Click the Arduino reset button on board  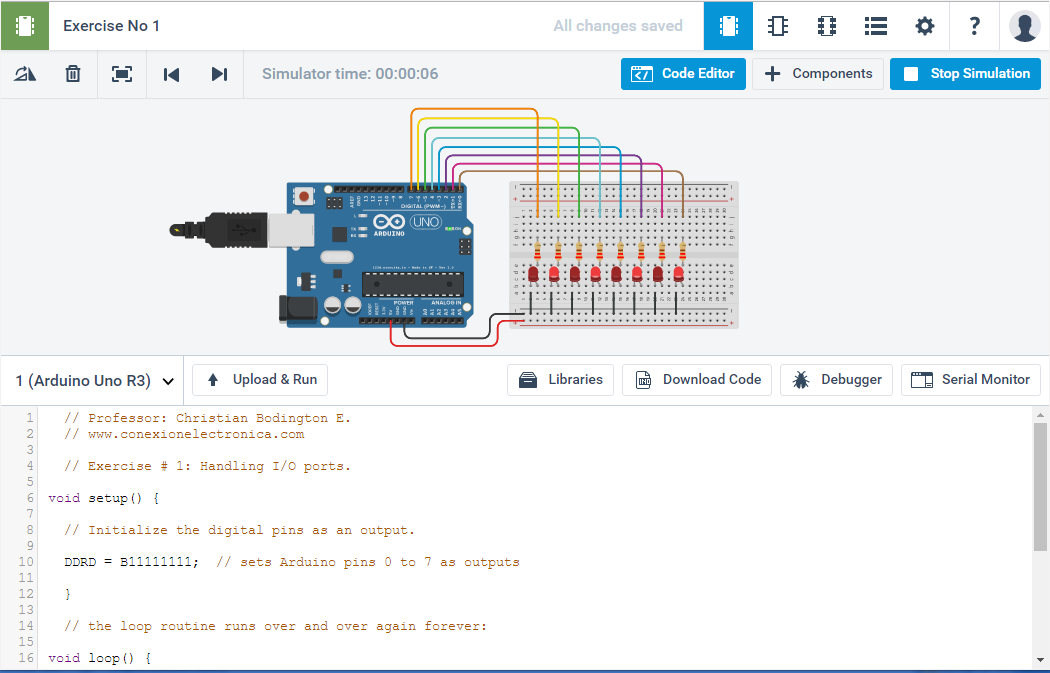click(304, 196)
